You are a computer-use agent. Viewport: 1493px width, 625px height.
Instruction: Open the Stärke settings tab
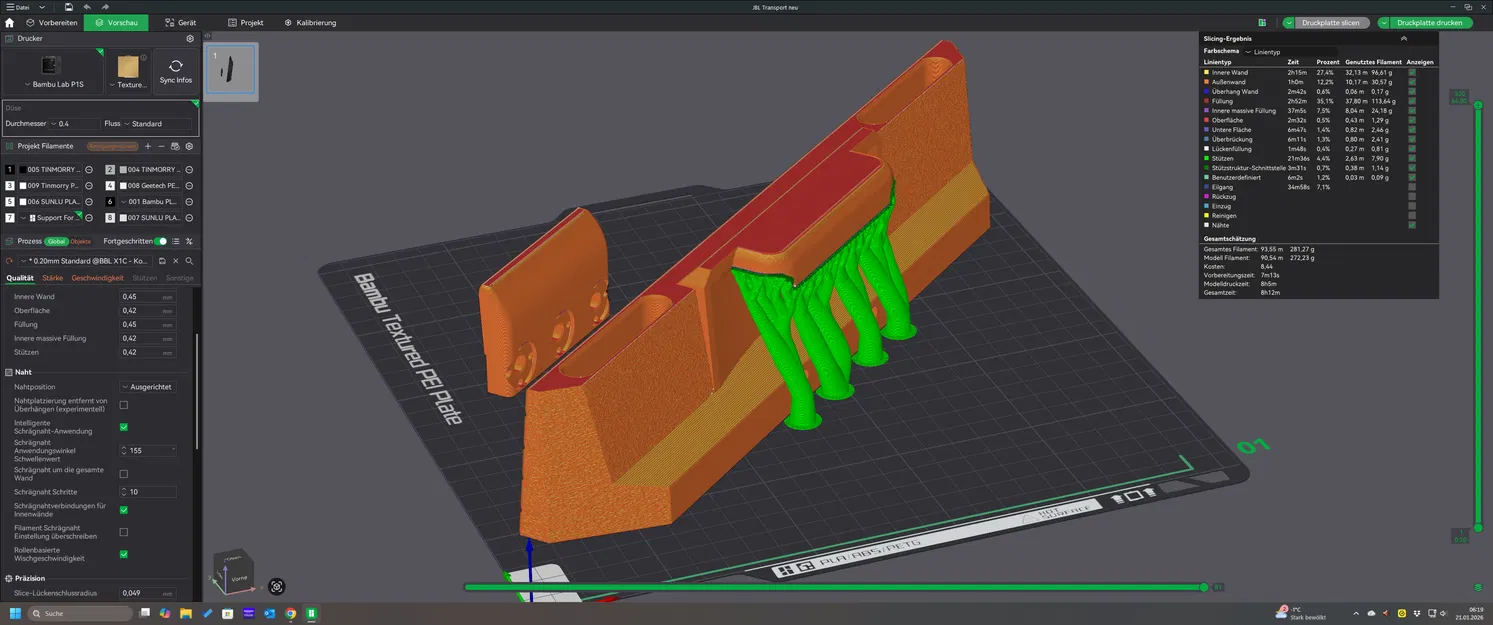point(53,278)
